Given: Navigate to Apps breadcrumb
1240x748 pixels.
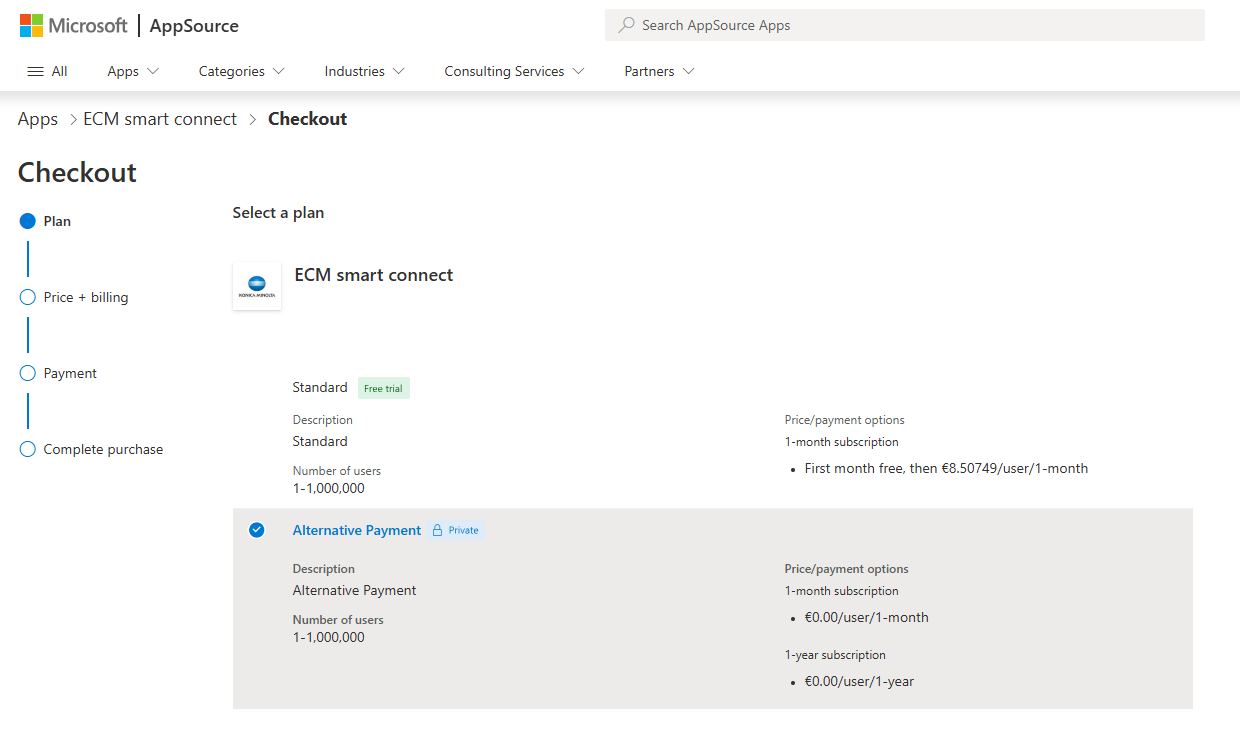Looking at the screenshot, I should coord(38,119).
